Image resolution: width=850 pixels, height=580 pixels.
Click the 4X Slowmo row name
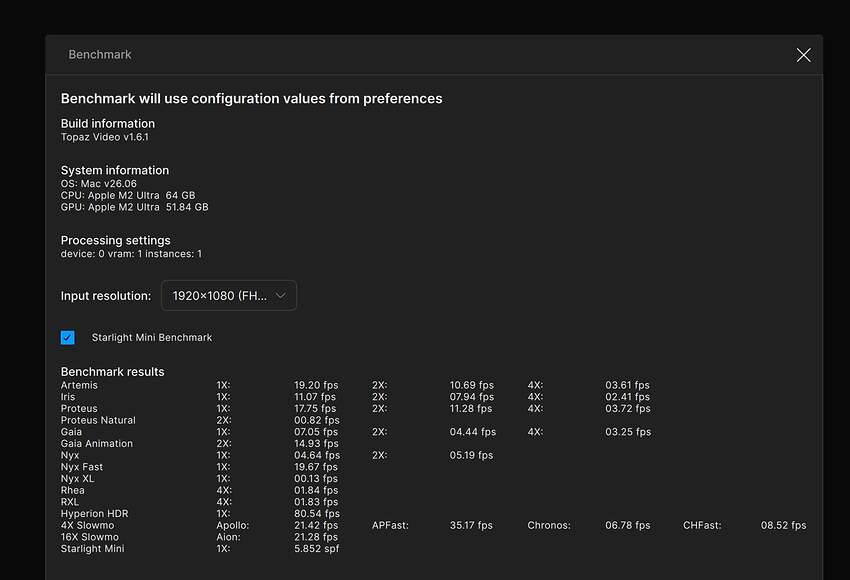tap(87, 525)
